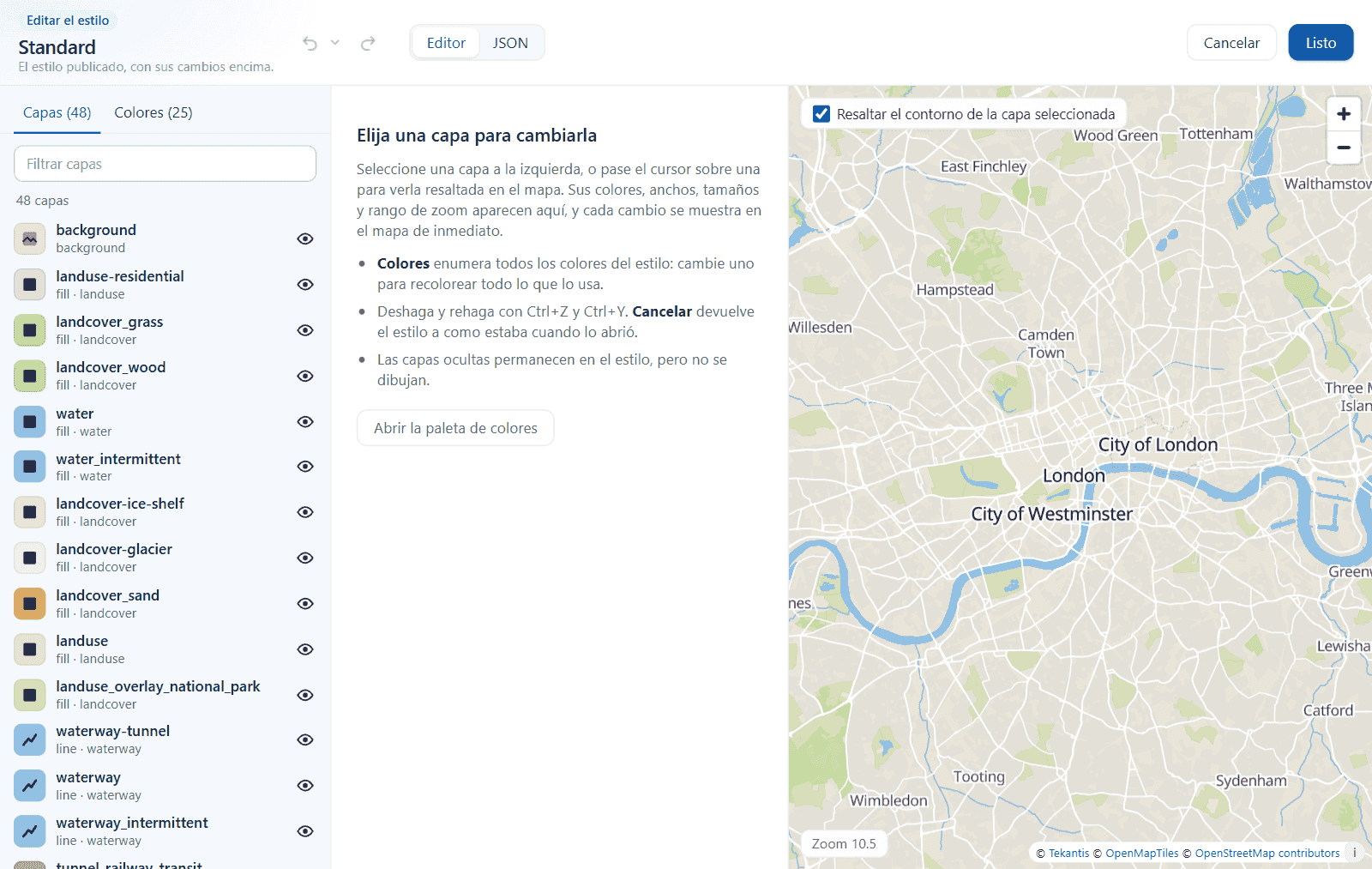Click the waterway line layer icon
The width and height of the screenshot is (1372, 869).
tap(30, 786)
